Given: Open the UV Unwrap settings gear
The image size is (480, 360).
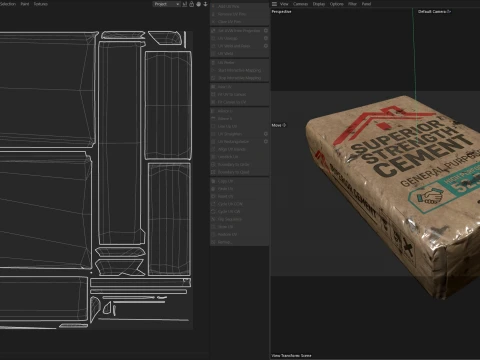Looking at the screenshot, I should pyautogui.click(x=266, y=38).
